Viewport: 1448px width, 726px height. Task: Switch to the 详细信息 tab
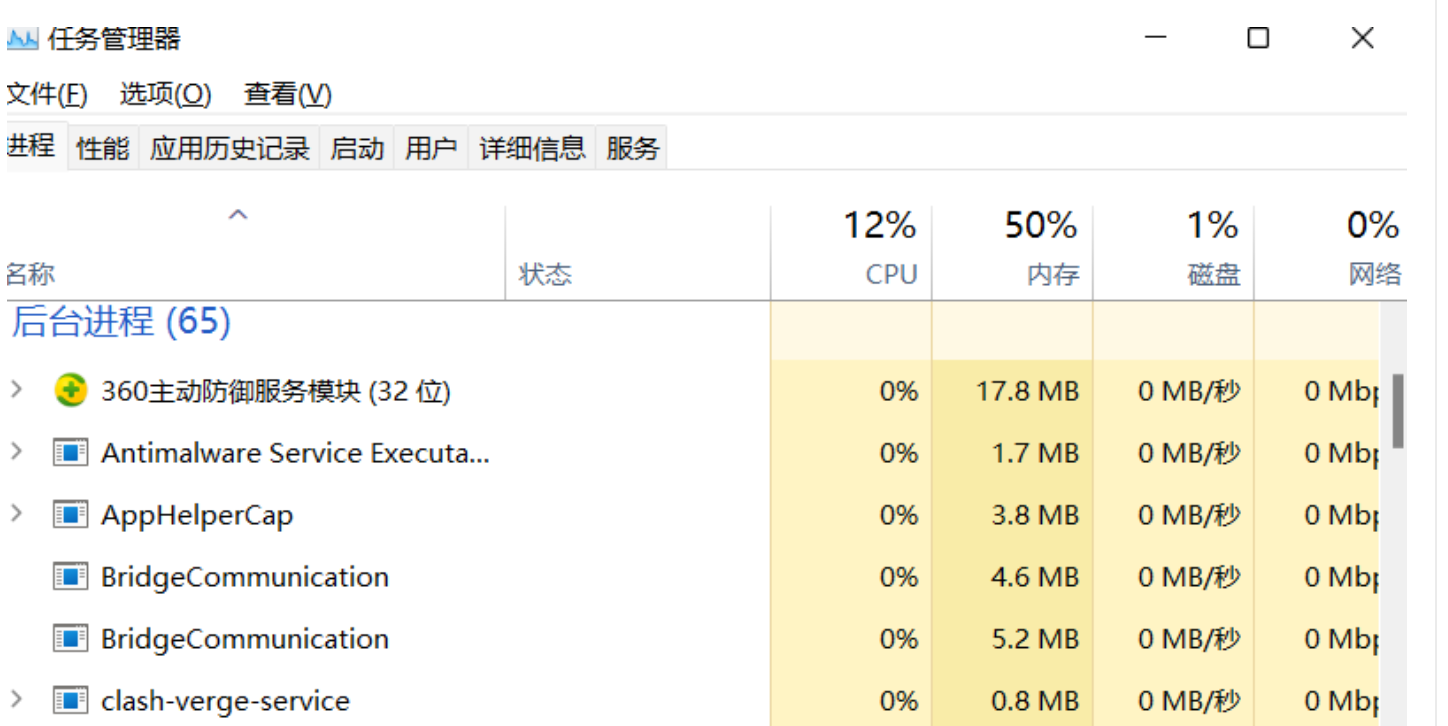pos(532,149)
